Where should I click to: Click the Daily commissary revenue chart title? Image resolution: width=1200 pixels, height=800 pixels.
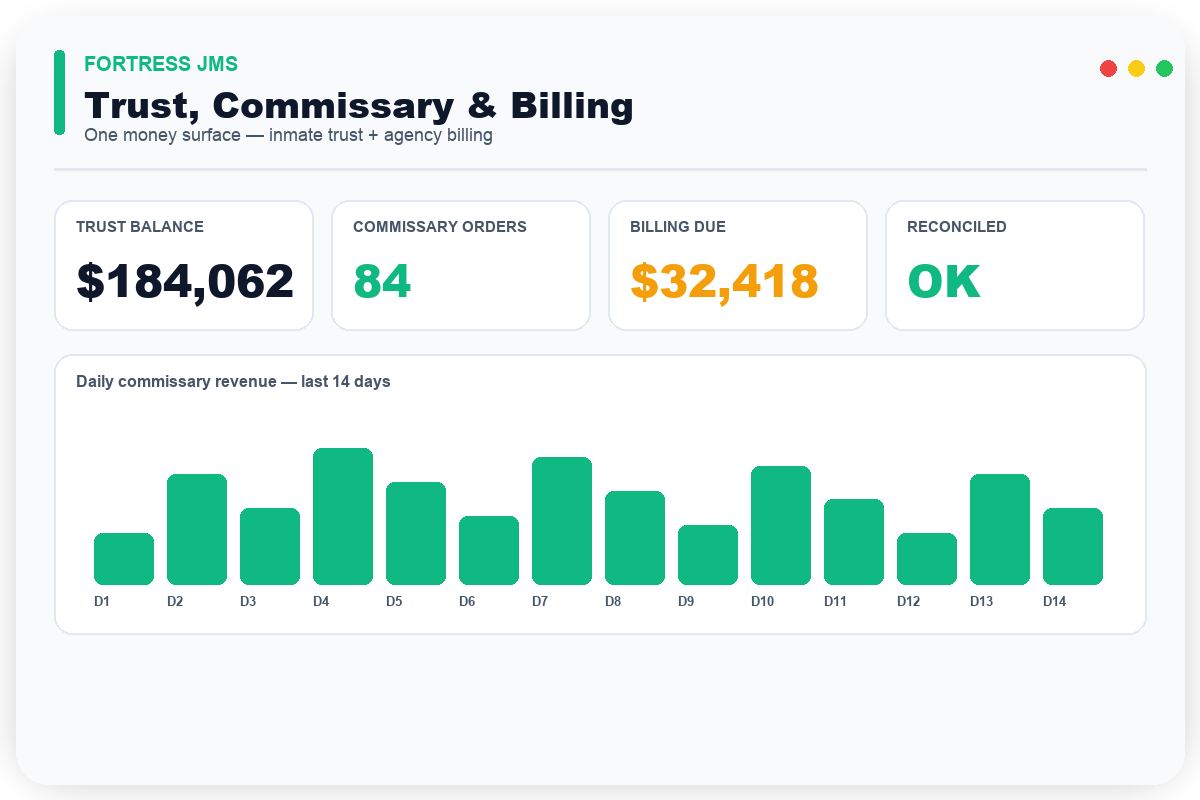tap(233, 382)
